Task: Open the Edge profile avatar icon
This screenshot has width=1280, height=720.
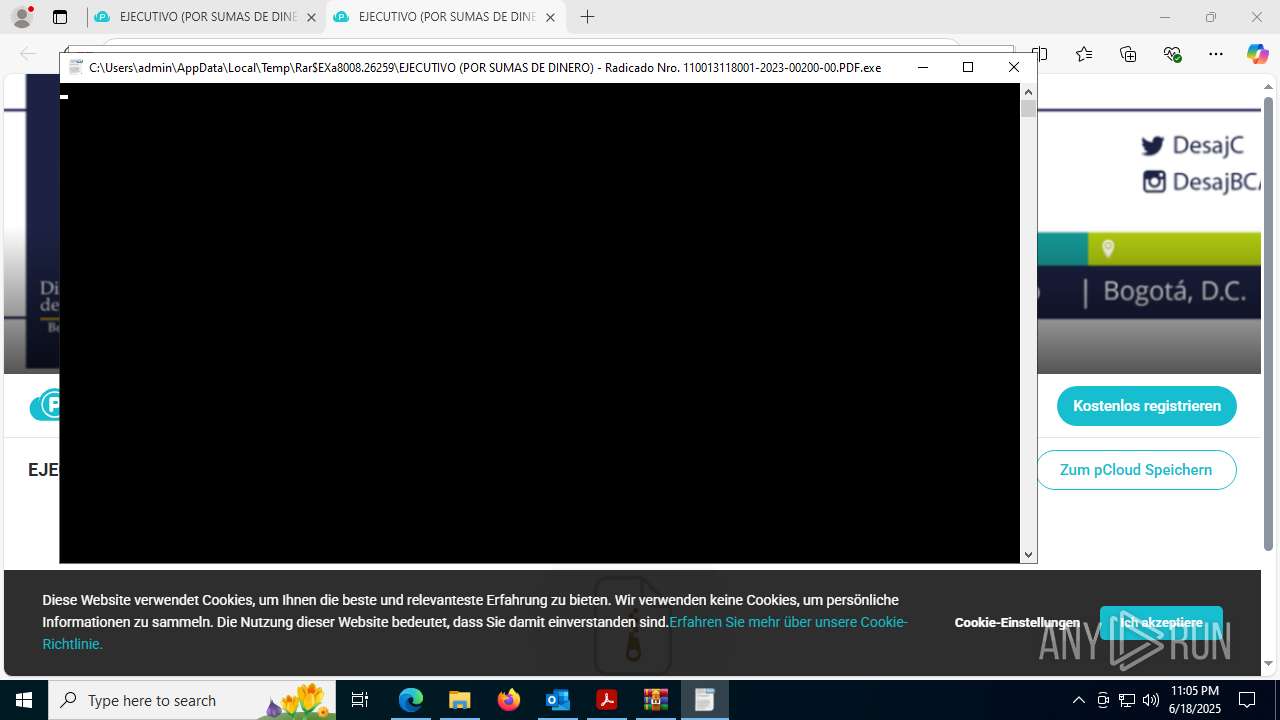Action: click(21, 17)
